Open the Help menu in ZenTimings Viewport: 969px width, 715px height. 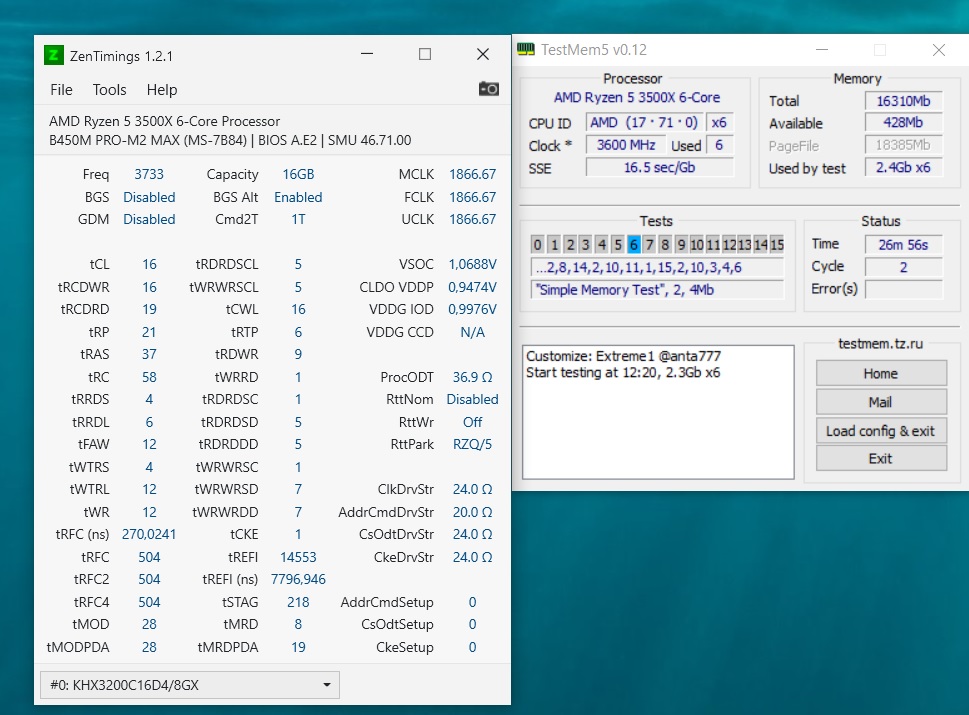click(162, 90)
